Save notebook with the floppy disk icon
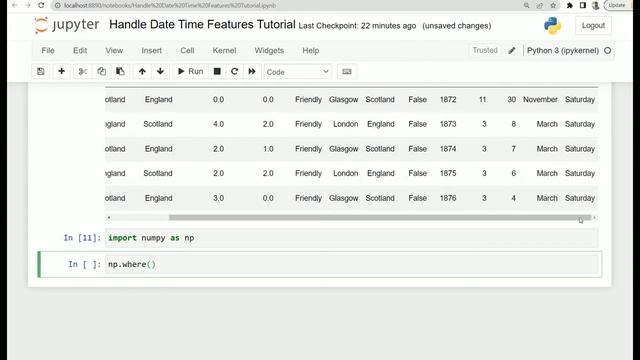640x360 pixels. coord(40,71)
